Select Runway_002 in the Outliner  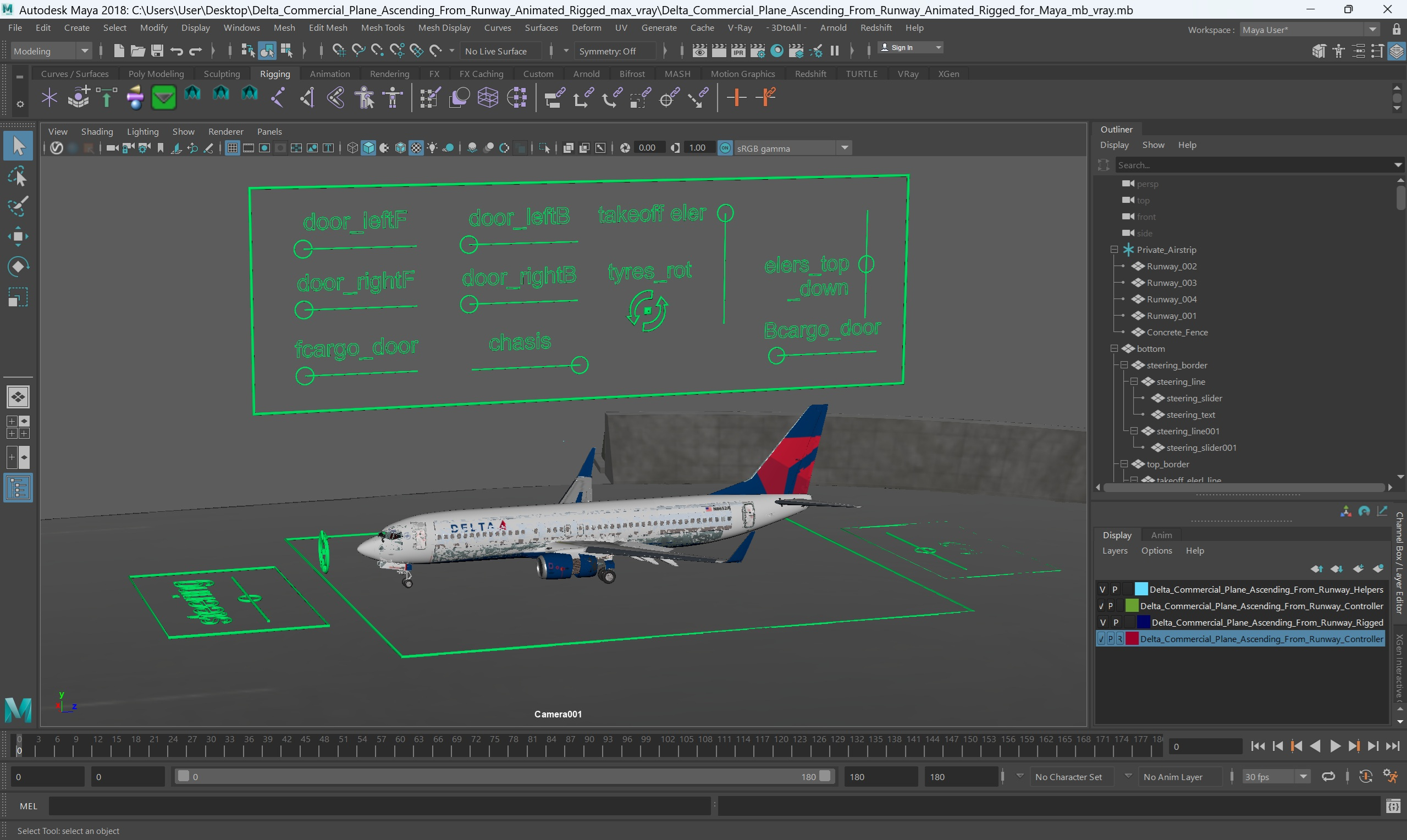pos(1171,266)
